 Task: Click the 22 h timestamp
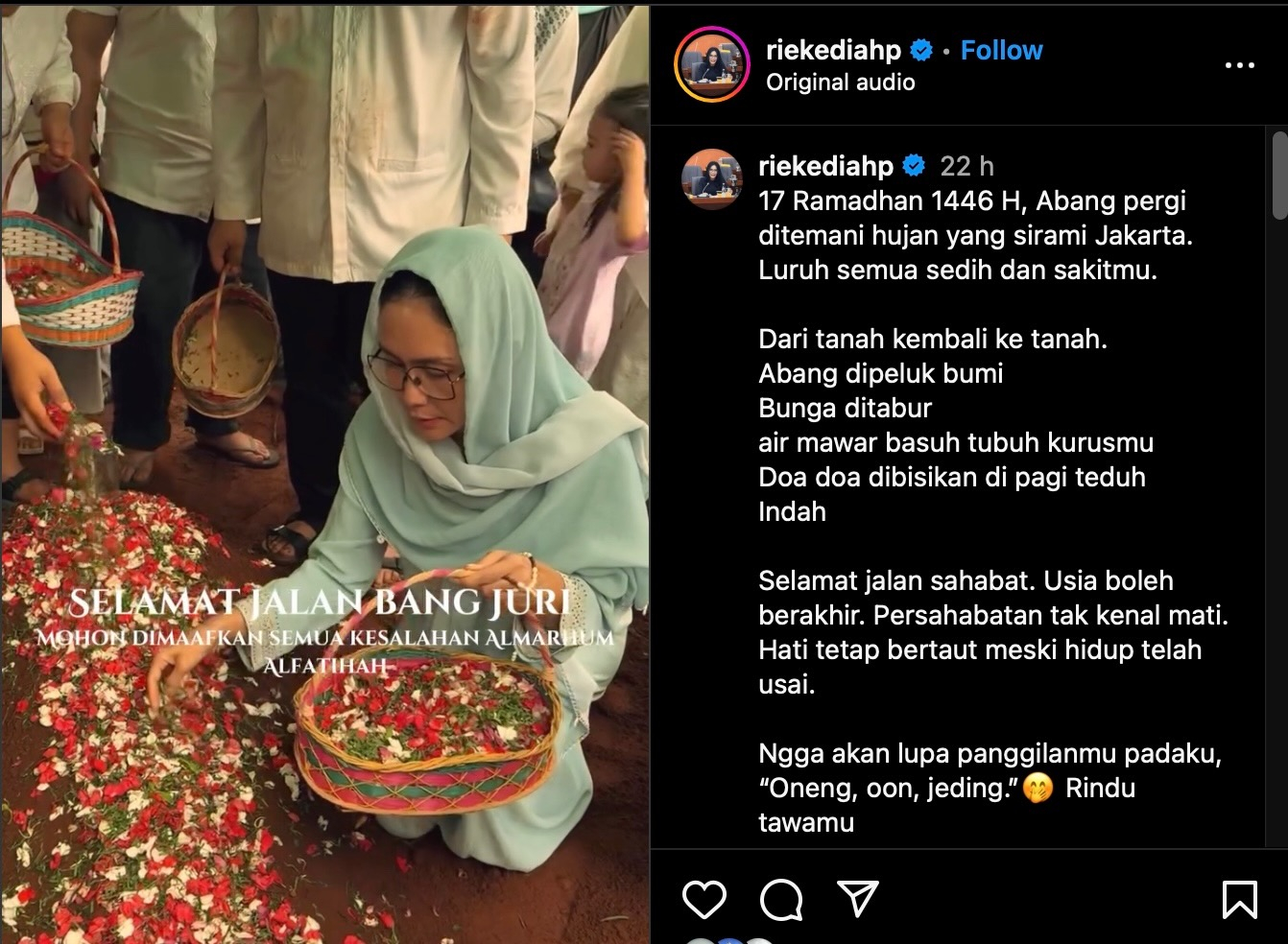point(966,166)
